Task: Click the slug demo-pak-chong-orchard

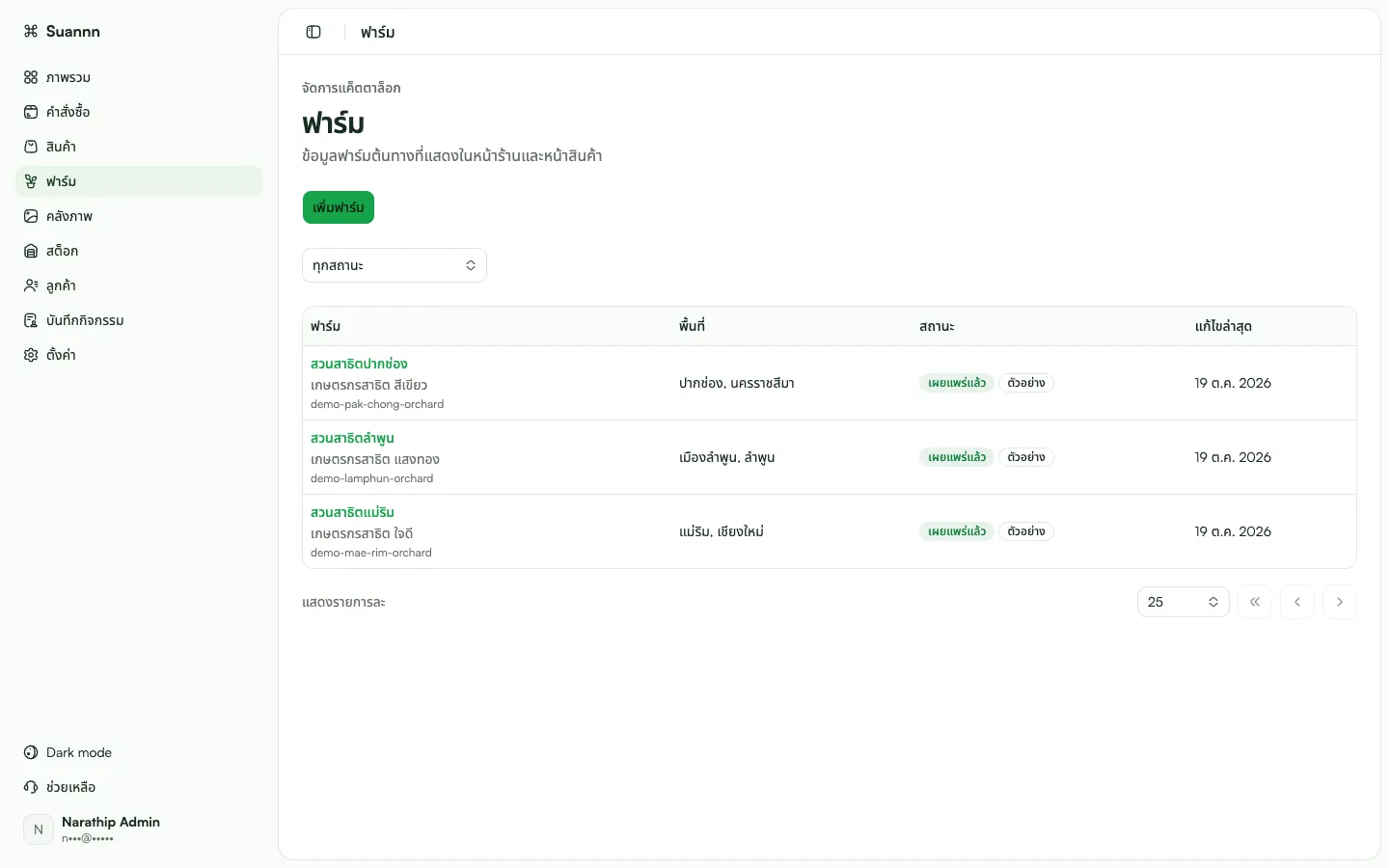Action: (377, 404)
